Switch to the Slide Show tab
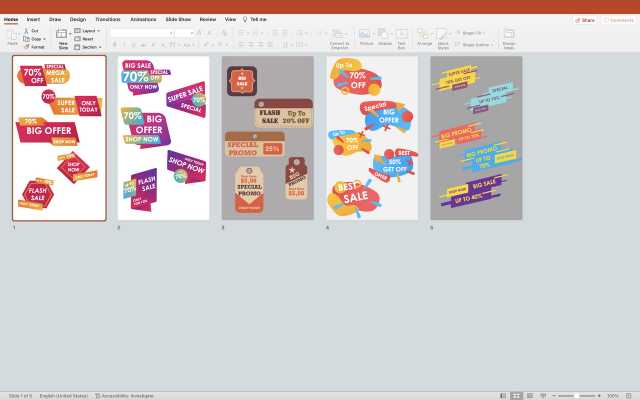640x400 pixels. click(179, 19)
